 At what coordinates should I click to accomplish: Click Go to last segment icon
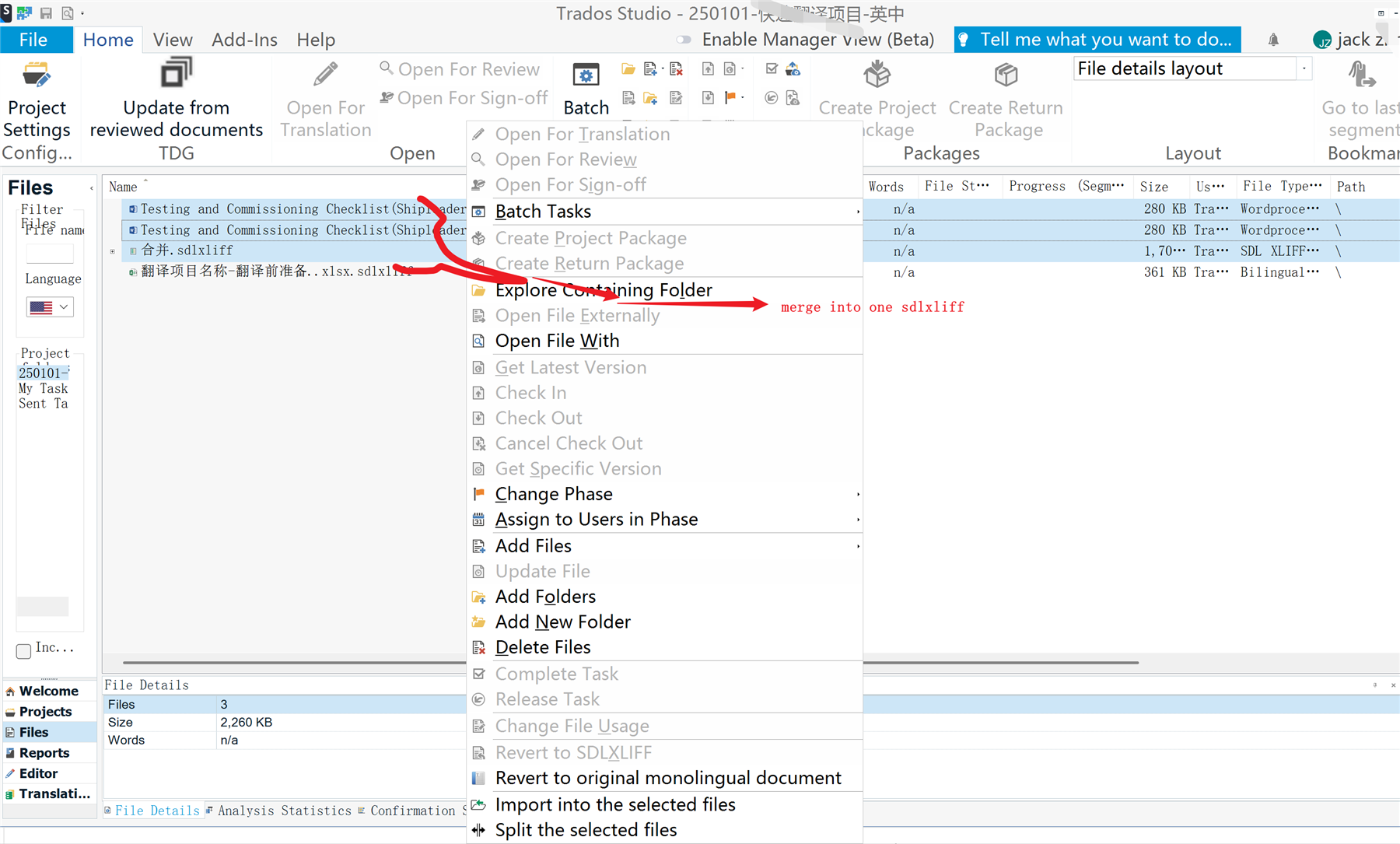point(1360,74)
